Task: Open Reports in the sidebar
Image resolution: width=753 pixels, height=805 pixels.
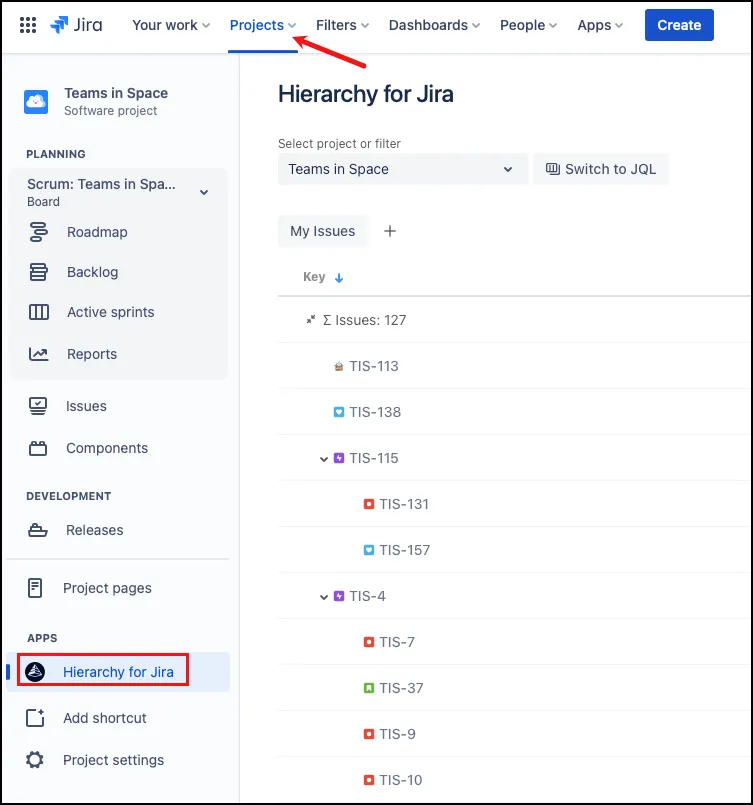Action: tap(92, 354)
